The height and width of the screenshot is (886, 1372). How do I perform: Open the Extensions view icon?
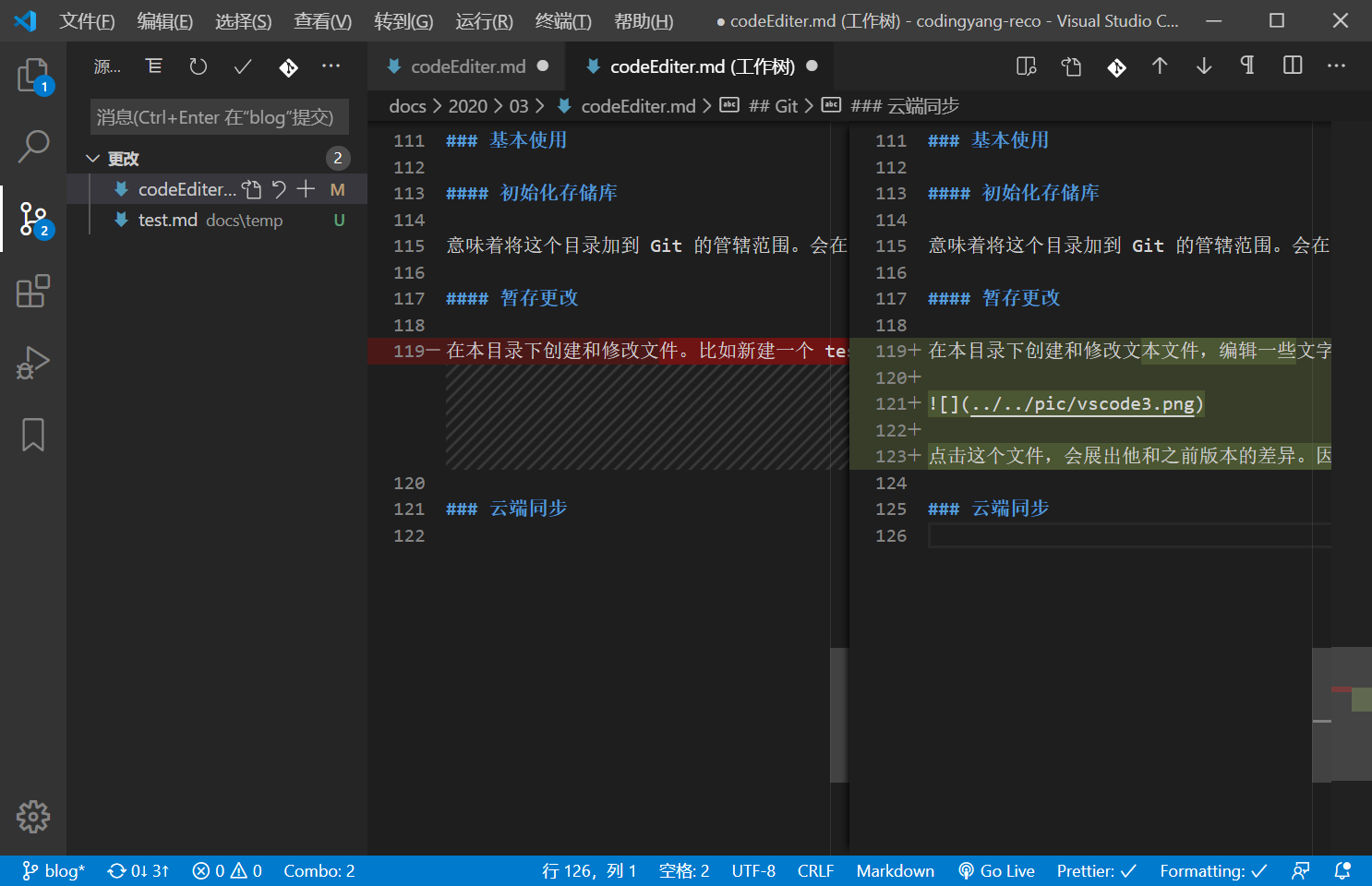tap(33, 292)
